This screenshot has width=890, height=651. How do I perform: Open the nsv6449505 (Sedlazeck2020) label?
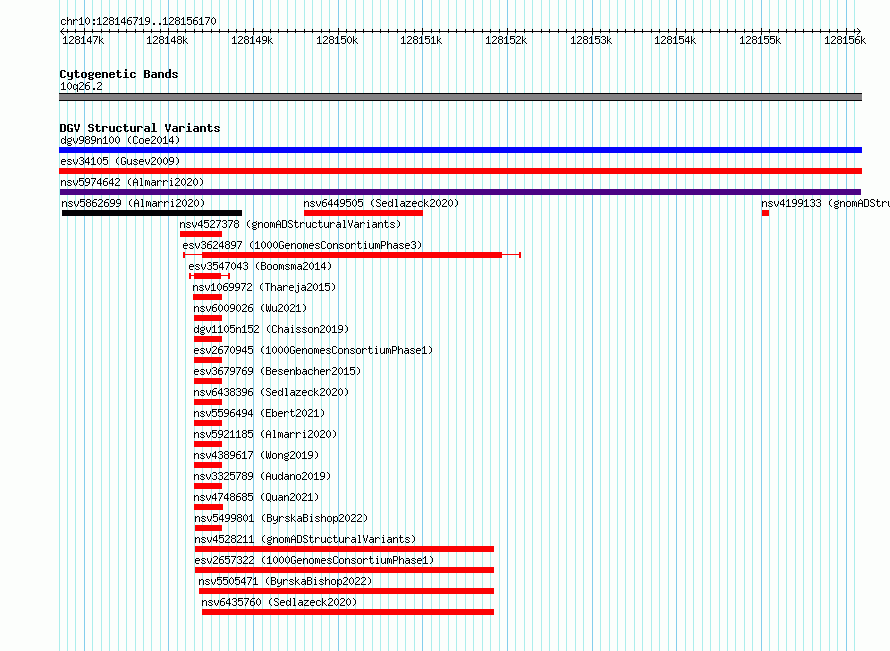pos(381,203)
